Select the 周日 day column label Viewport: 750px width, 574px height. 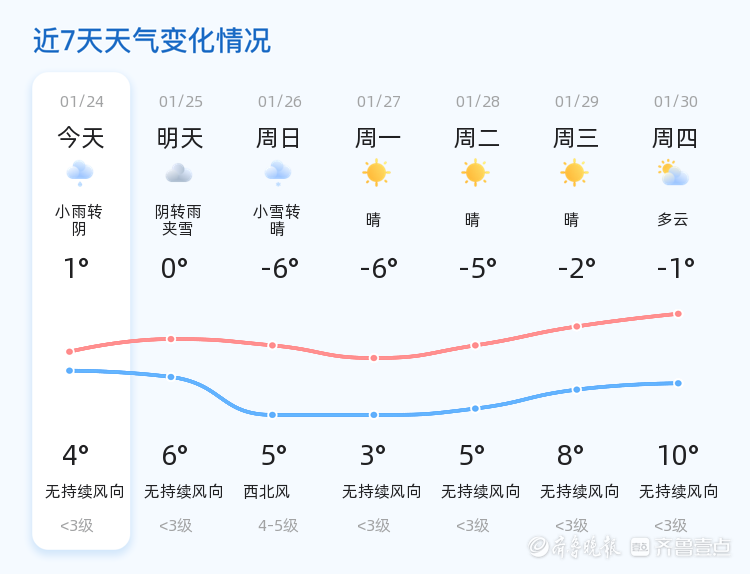point(278,138)
